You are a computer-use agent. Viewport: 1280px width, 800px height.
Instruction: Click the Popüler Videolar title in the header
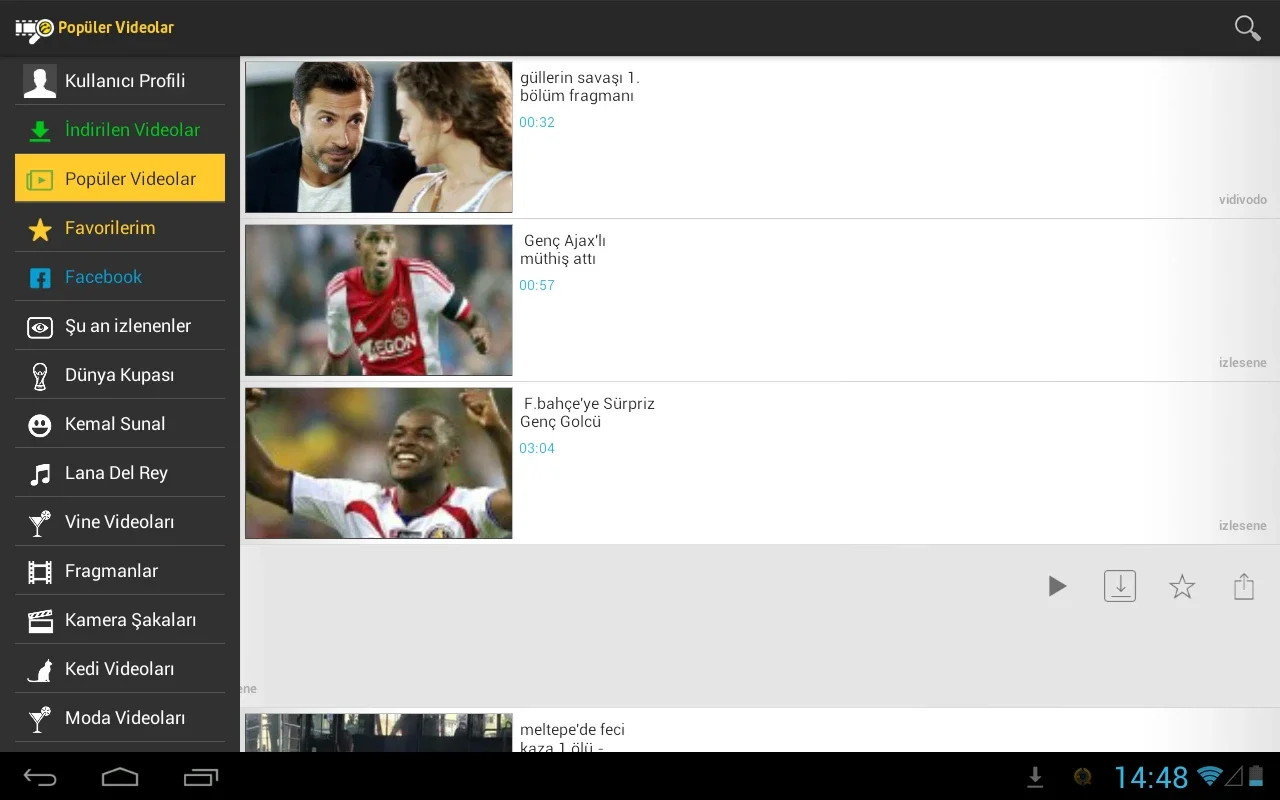pos(116,28)
